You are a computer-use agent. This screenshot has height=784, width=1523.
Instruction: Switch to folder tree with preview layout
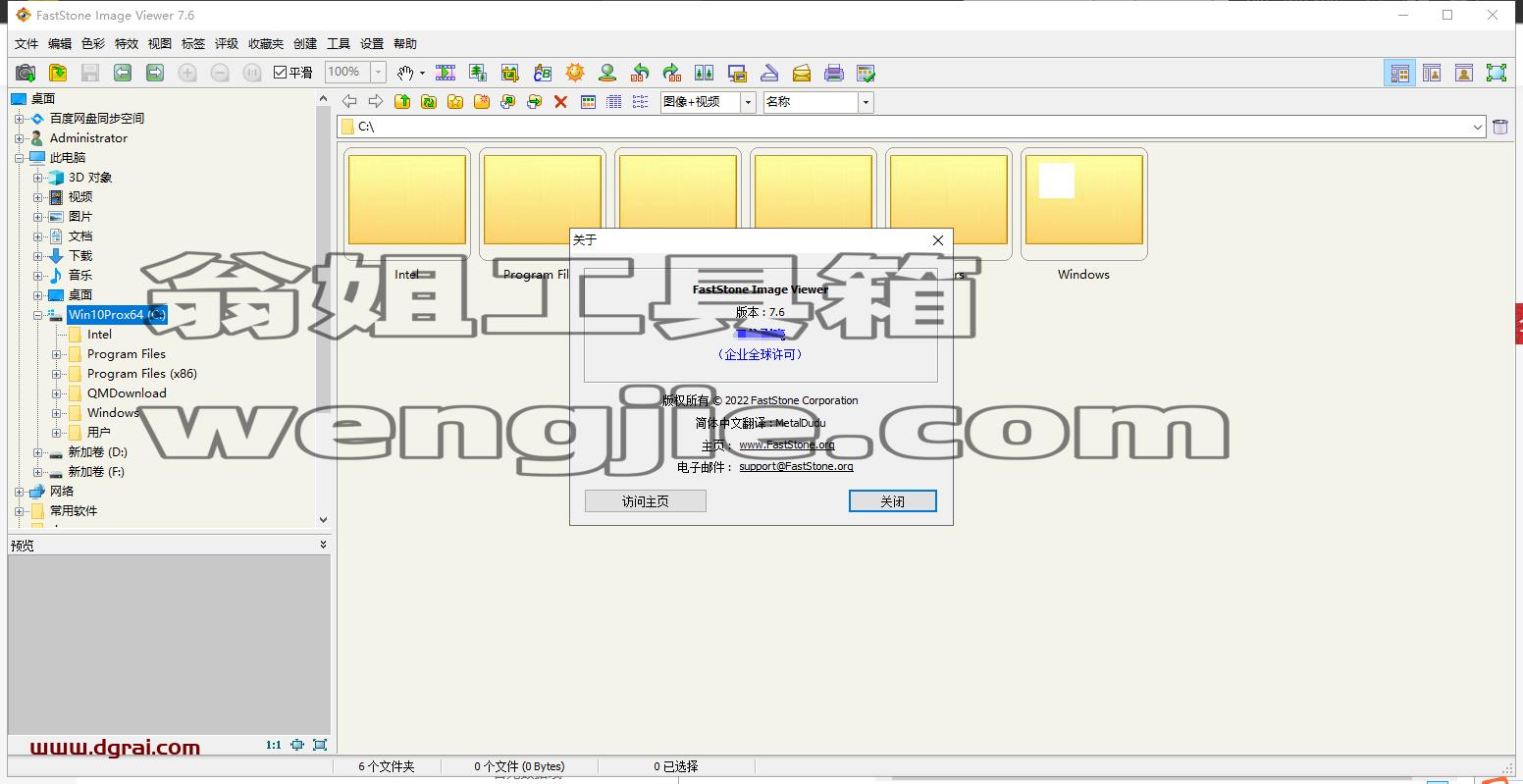[1432, 73]
